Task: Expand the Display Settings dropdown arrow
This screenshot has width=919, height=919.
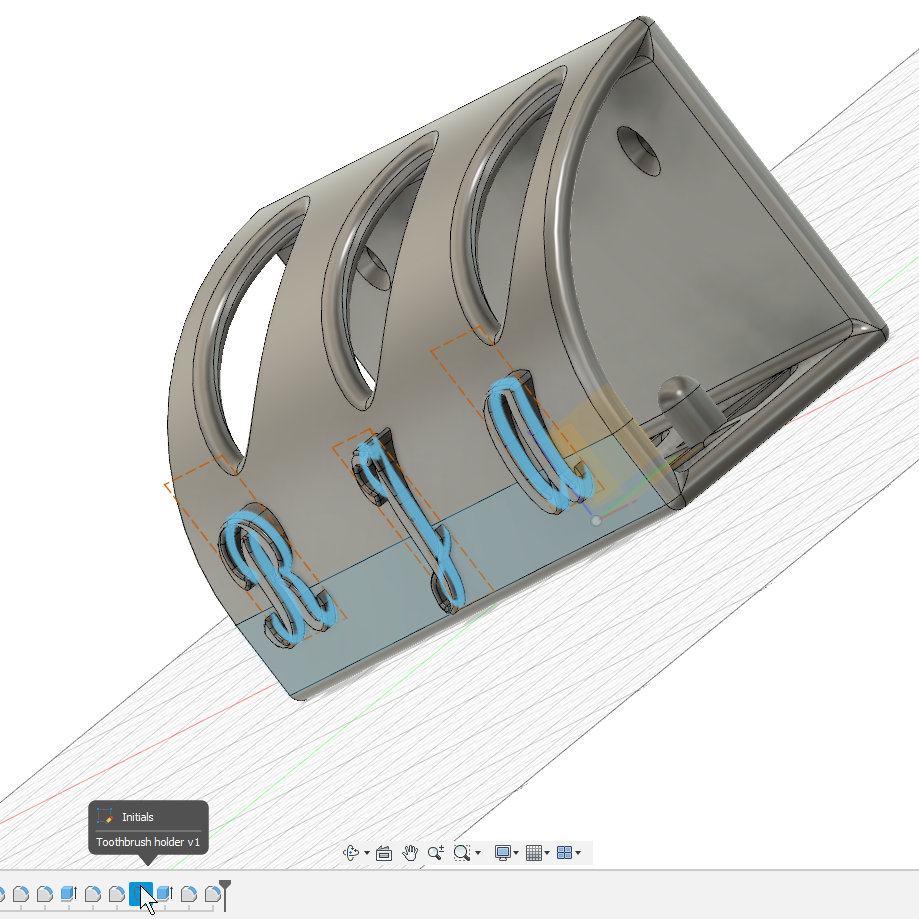Action: (x=517, y=854)
